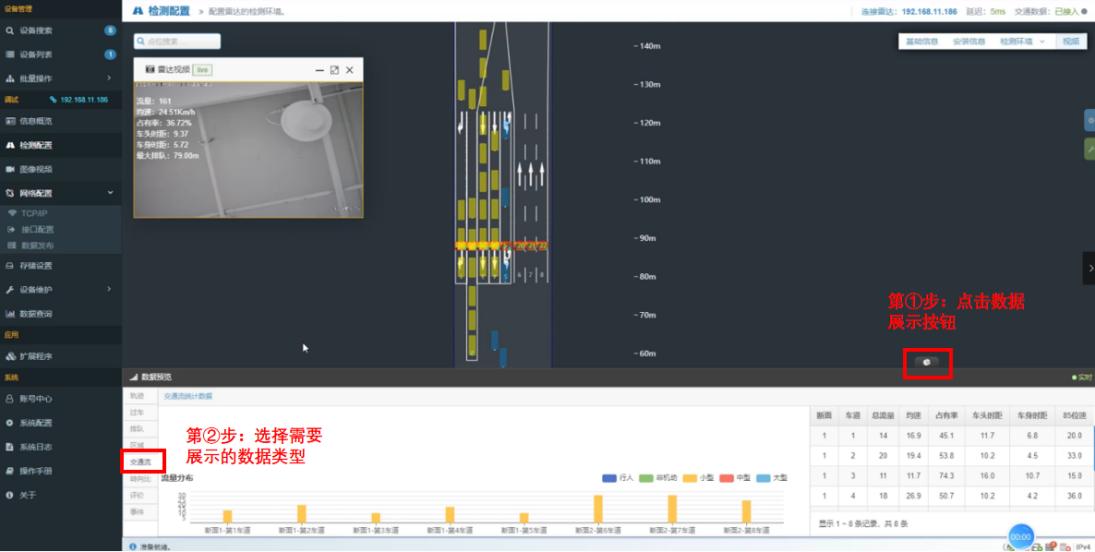Collapse the 网络配置 menu section
The image size is (1095, 552).
[x=109, y=193]
